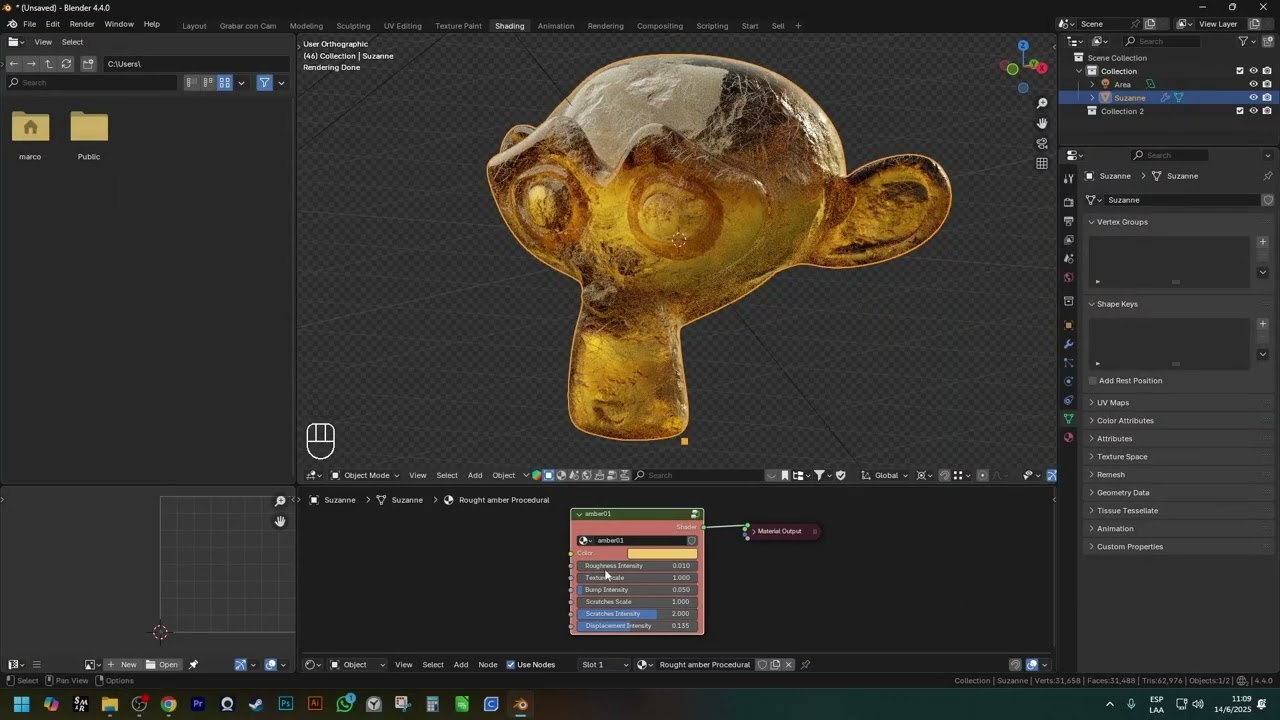
Task: Add a vertex group with plus button
Action: (x=1262, y=242)
